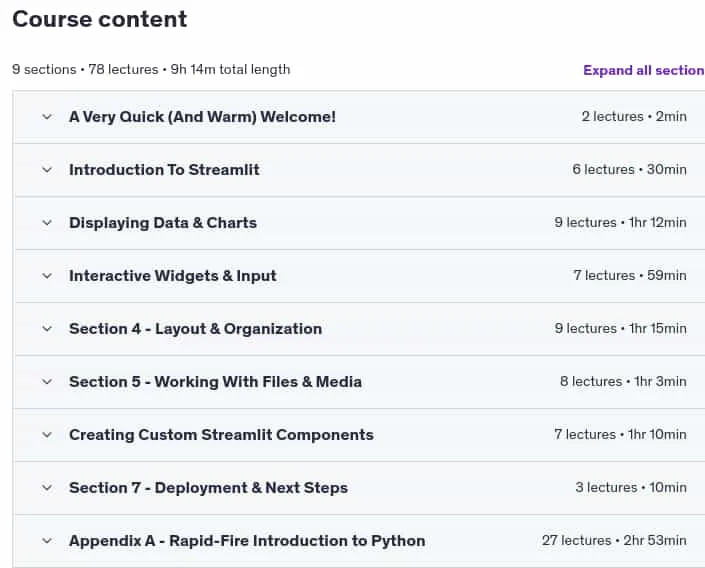The width and height of the screenshot is (705, 568).
Task: Expand Displaying Data & Charts chevron
Action: click(x=47, y=223)
